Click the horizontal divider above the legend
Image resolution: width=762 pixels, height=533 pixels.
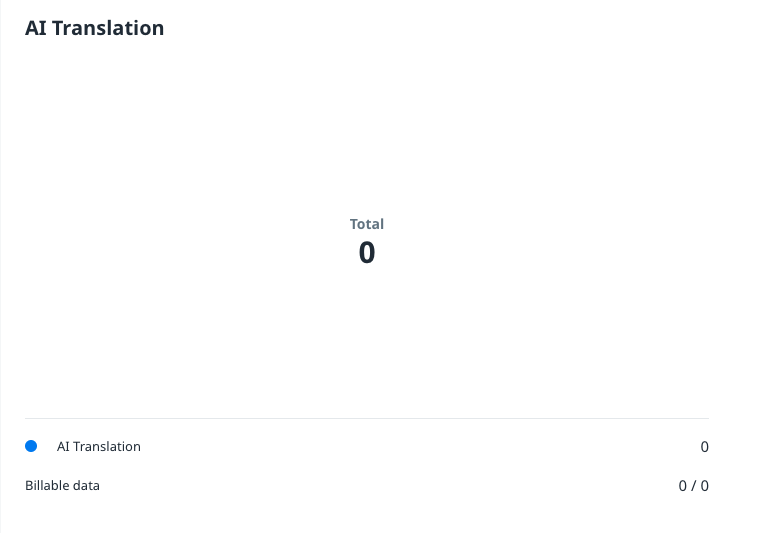click(366, 418)
